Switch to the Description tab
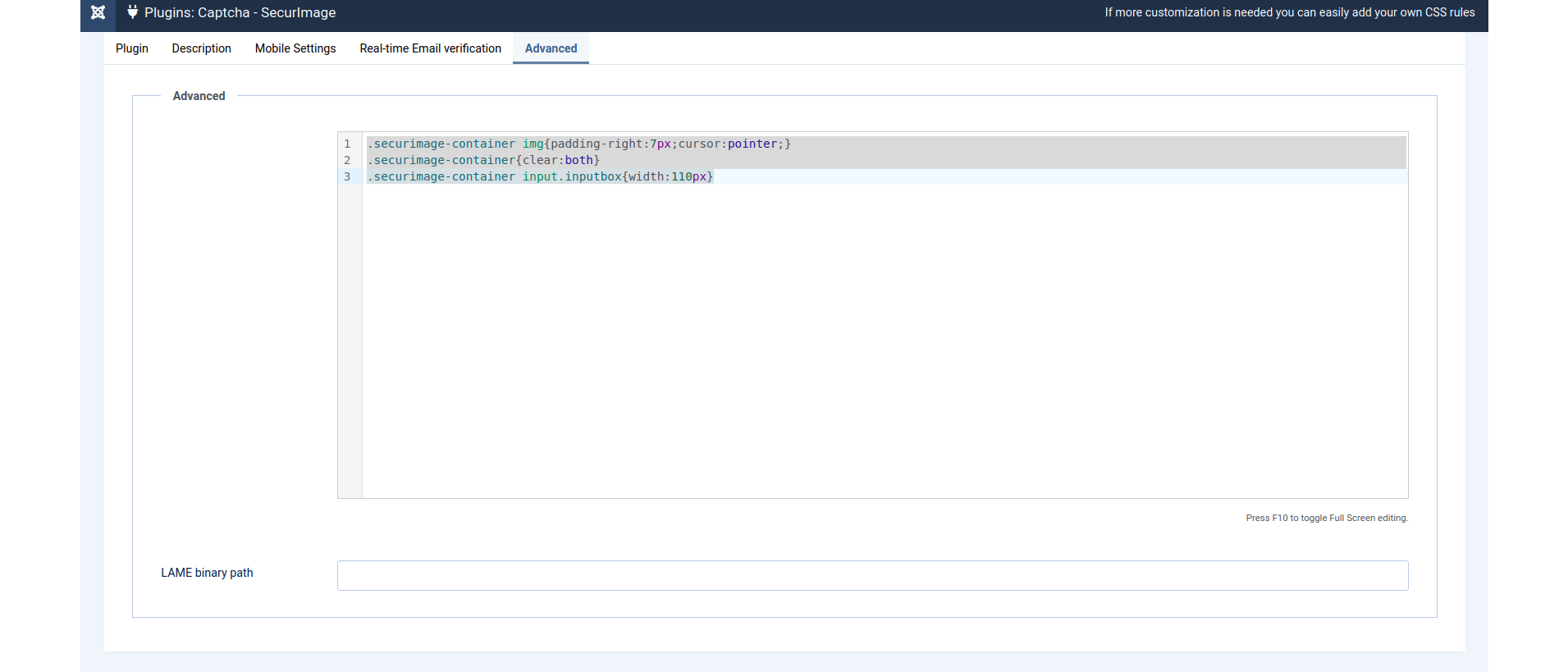This screenshot has width=1568, height=672. (202, 48)
